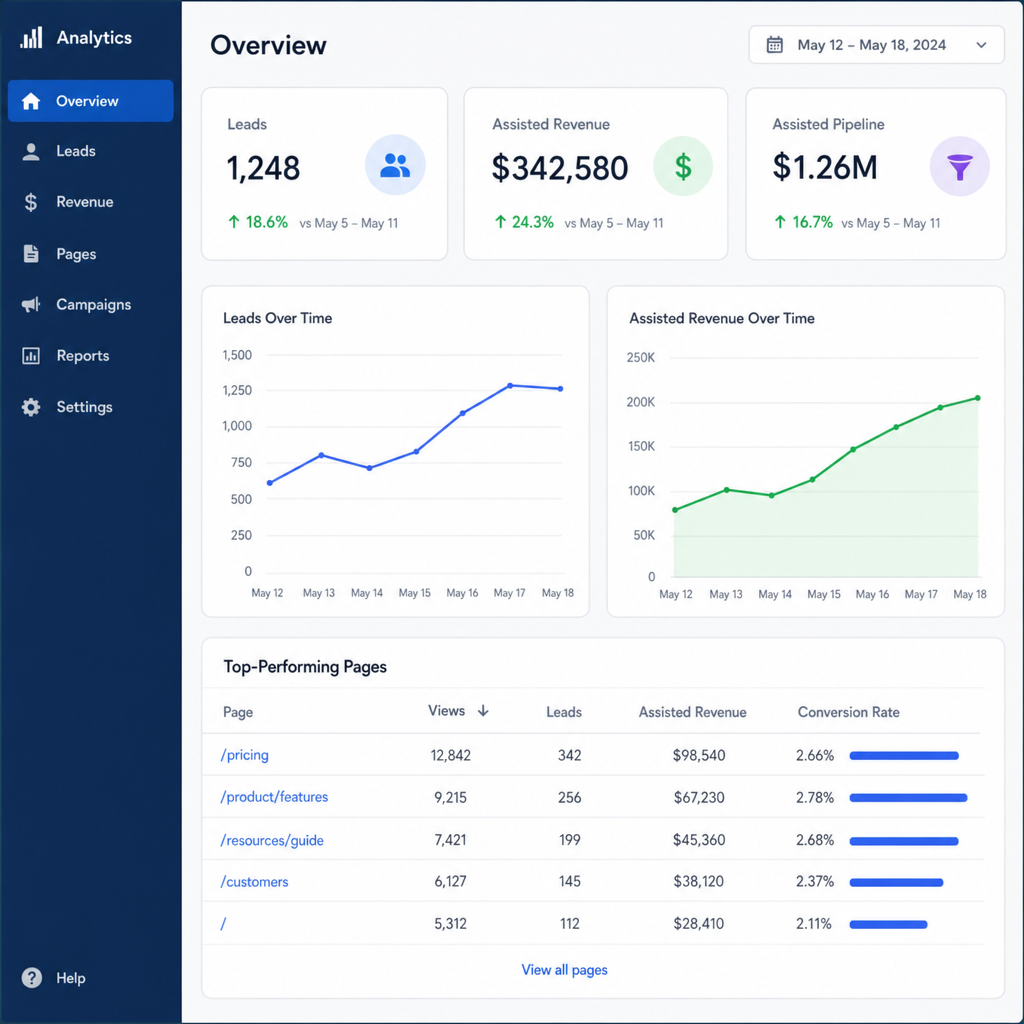Click the May 17 data point on Leads chart
This screenshot has height=1024, width=1024.
tap(510, 385)
